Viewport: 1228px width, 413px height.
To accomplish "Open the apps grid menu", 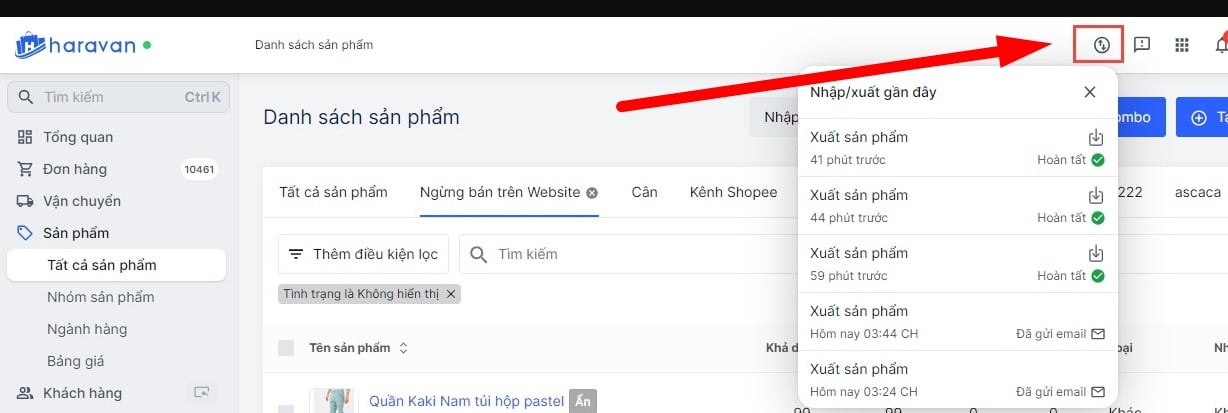I will [1182, 45].
